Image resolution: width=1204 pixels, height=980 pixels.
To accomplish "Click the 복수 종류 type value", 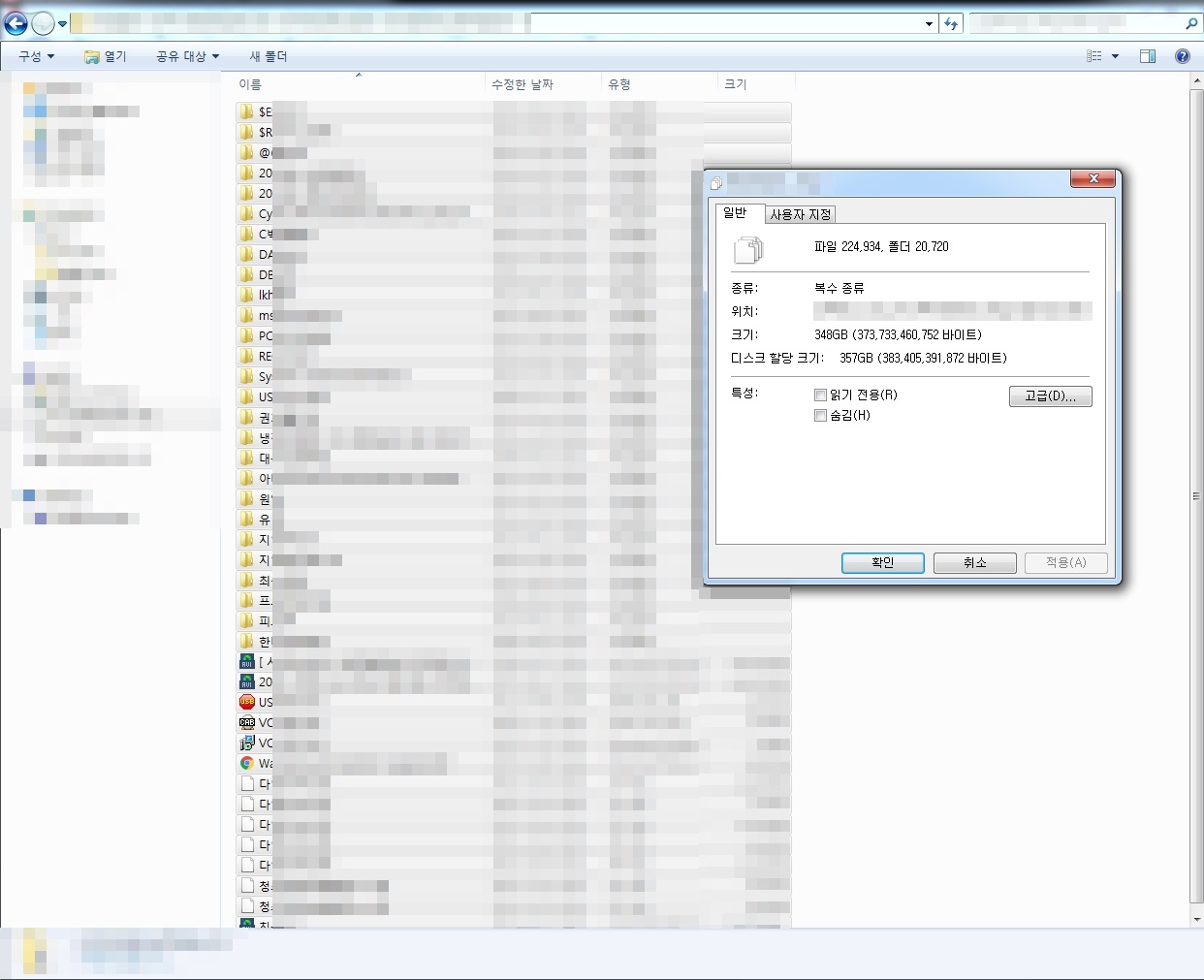I will 839,288.
